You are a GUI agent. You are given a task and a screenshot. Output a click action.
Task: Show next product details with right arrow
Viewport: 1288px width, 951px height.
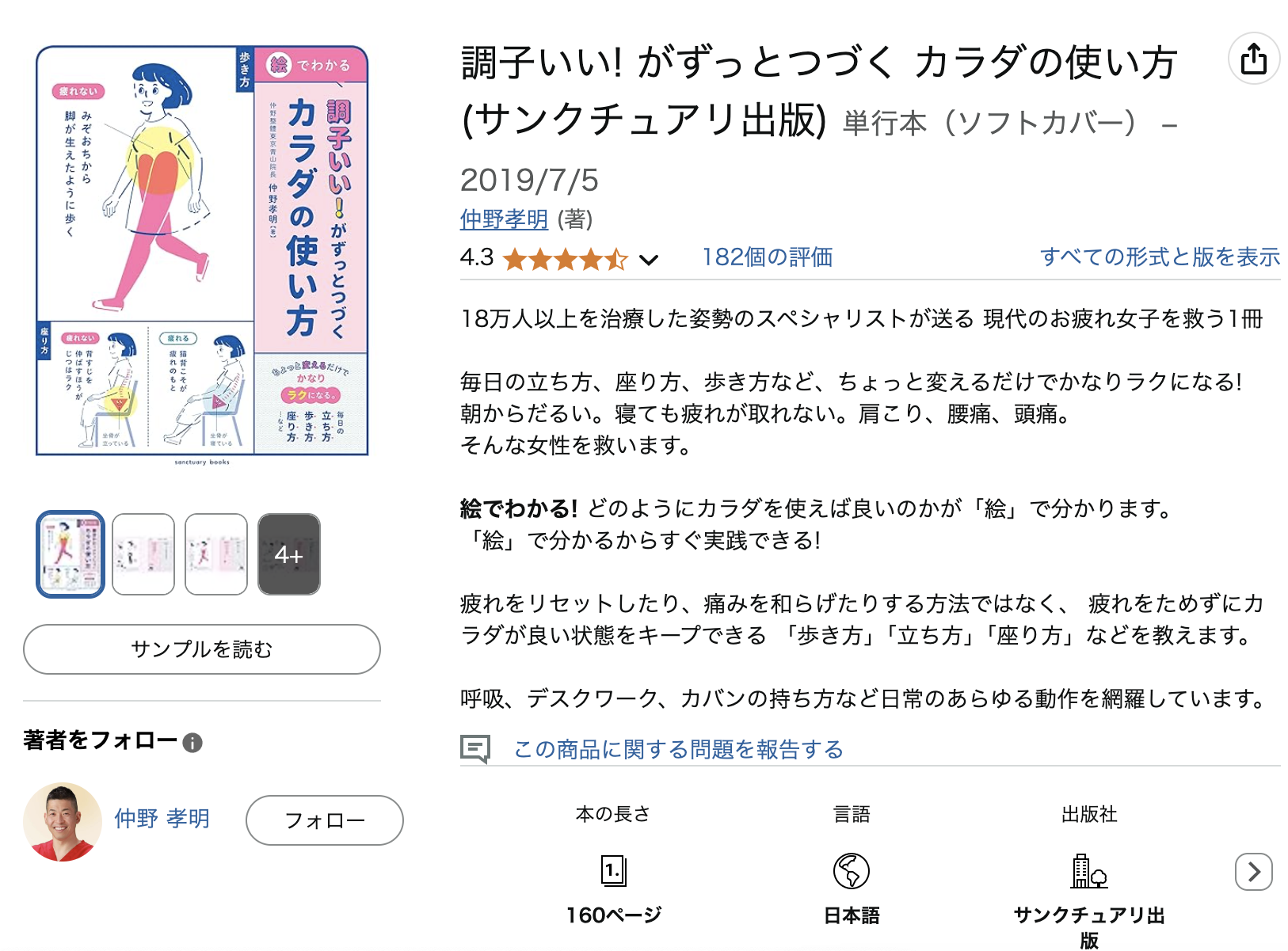(x=1254, y=872)
